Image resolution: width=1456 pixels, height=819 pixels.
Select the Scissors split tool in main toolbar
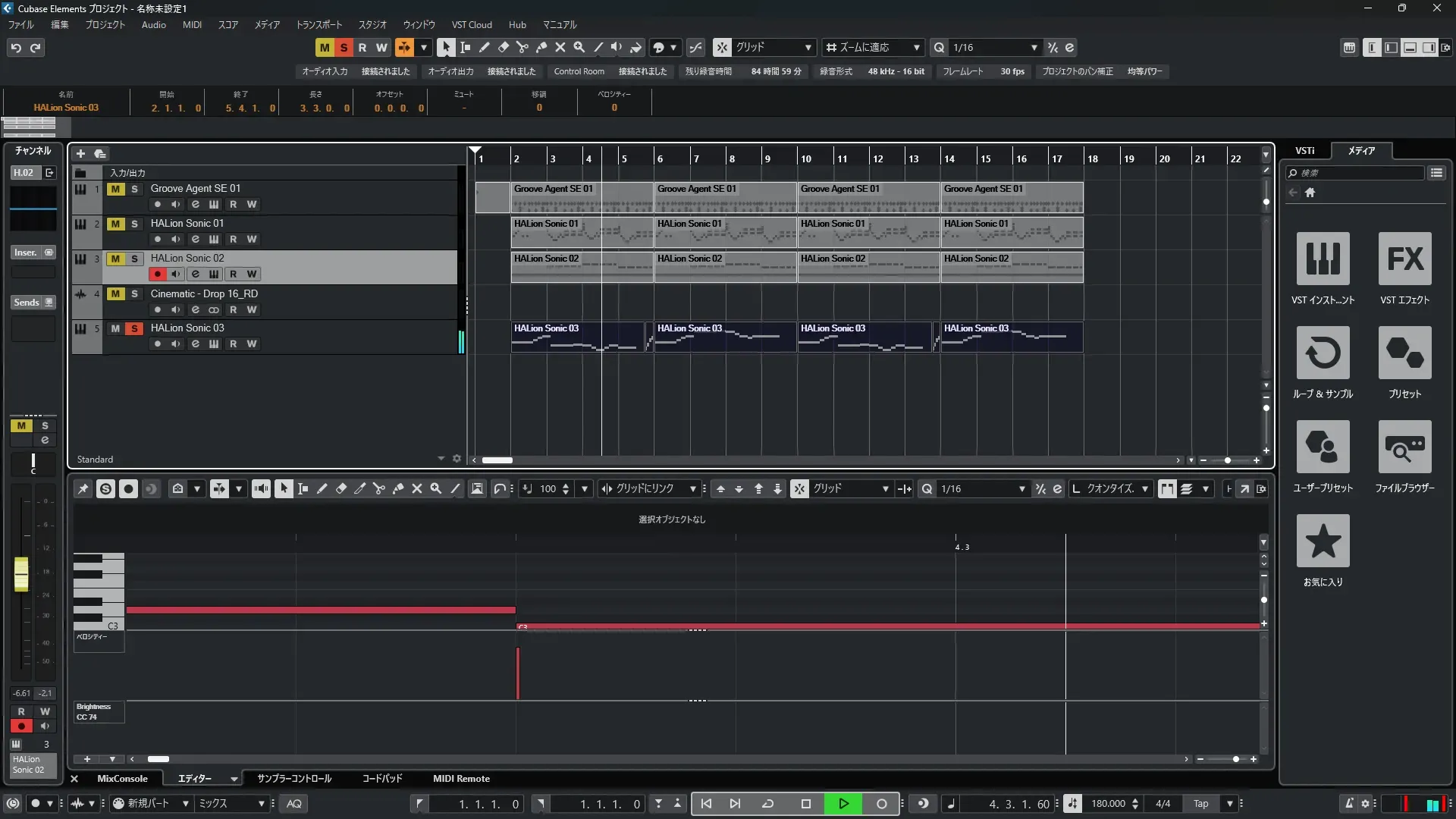(522, 47)
